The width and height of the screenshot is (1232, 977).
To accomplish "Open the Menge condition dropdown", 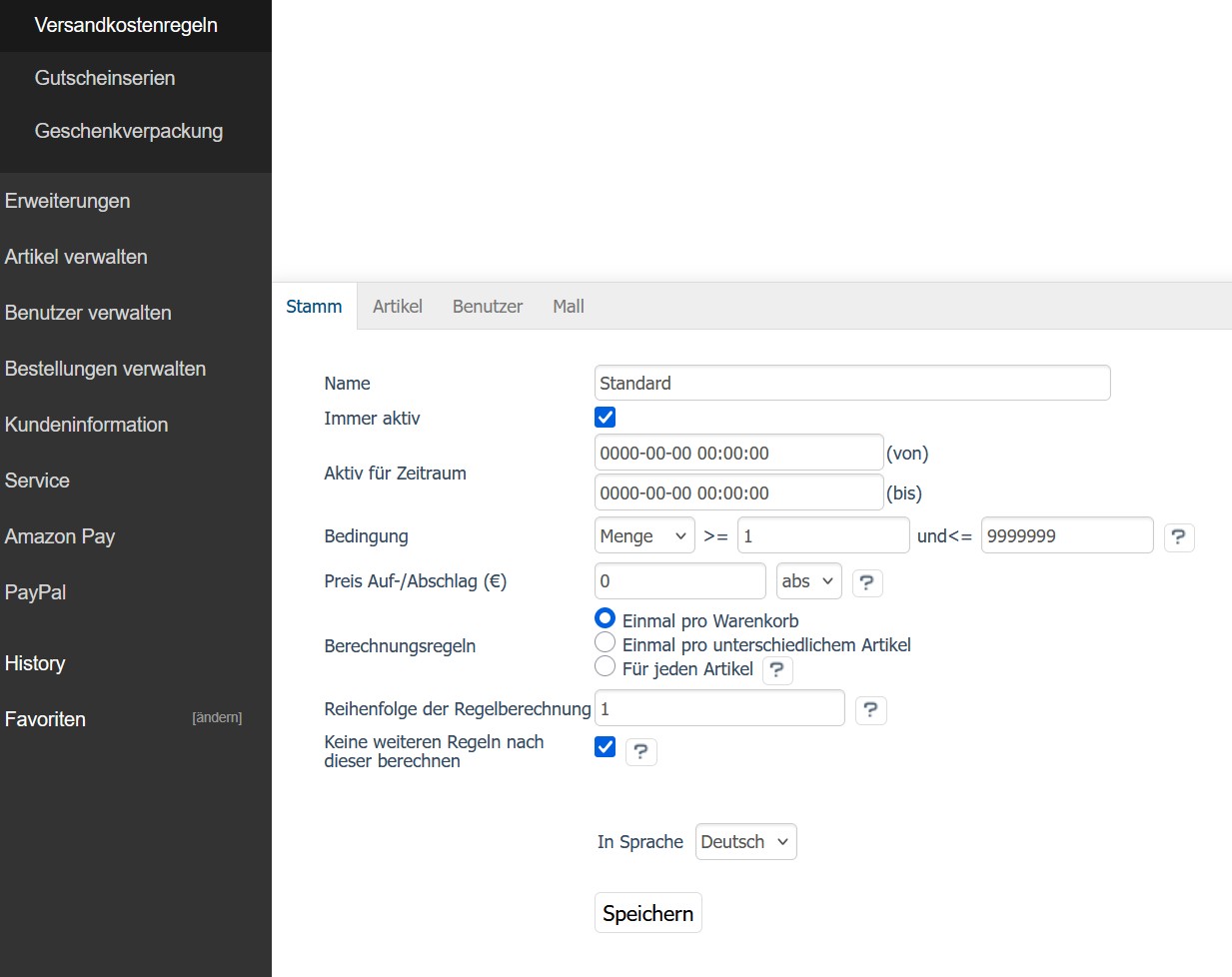I will [643, 536].
